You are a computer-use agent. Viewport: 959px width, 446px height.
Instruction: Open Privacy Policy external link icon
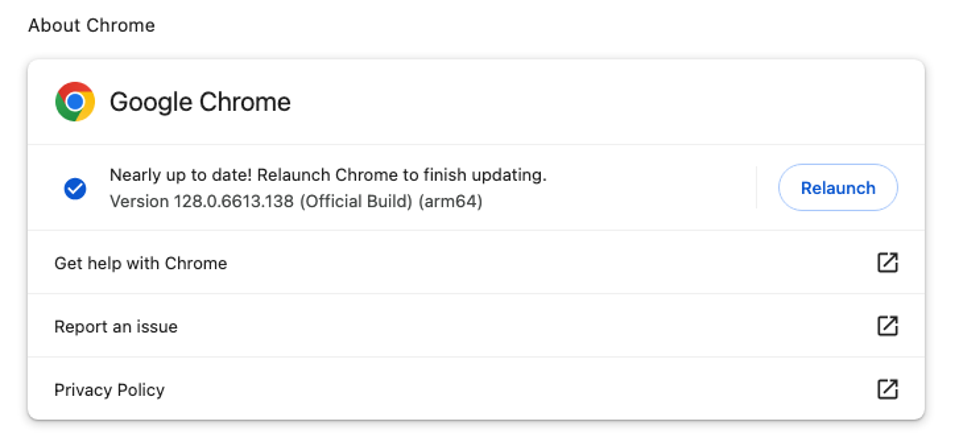click(887, 389)
